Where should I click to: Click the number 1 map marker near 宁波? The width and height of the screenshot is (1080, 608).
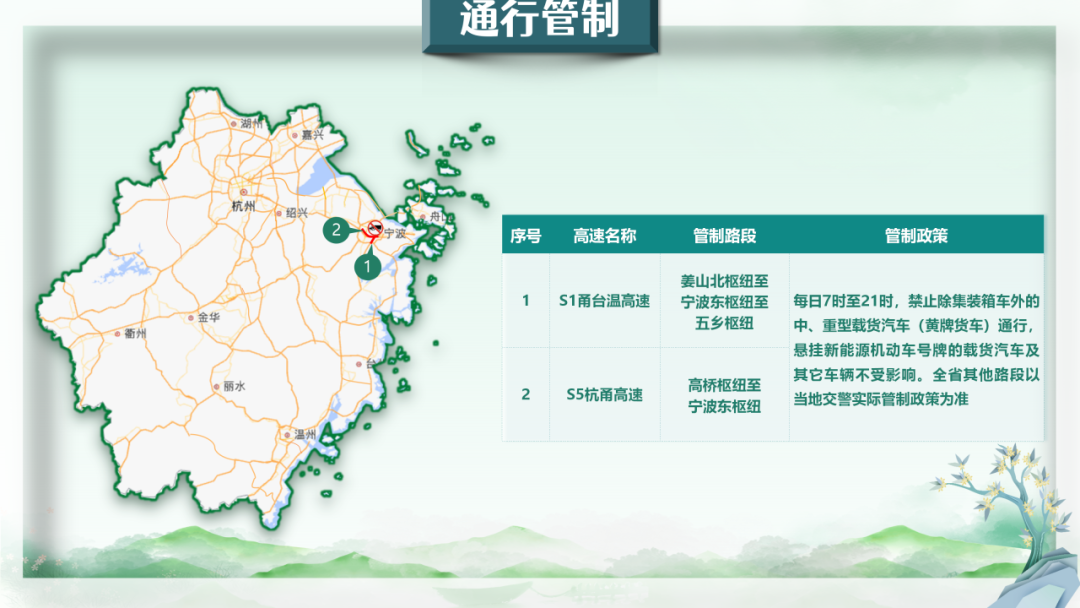click(366, 266)
